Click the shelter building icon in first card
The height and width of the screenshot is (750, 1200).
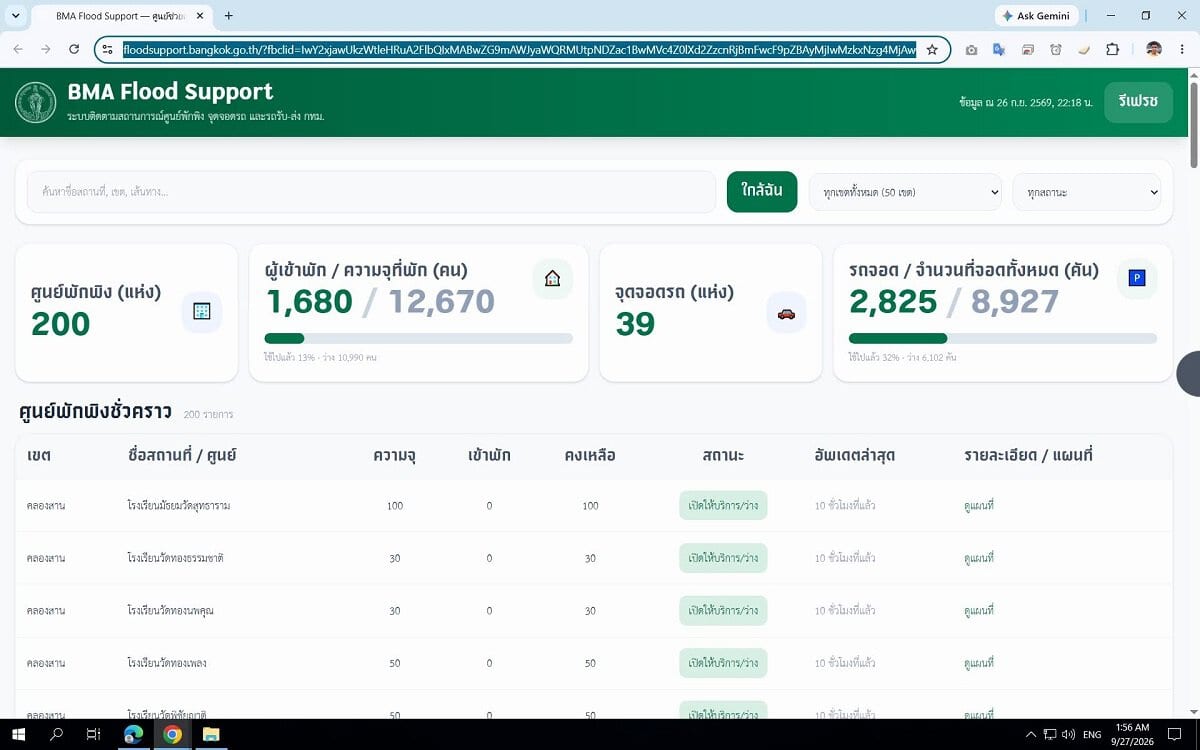(x=202, y=311)
